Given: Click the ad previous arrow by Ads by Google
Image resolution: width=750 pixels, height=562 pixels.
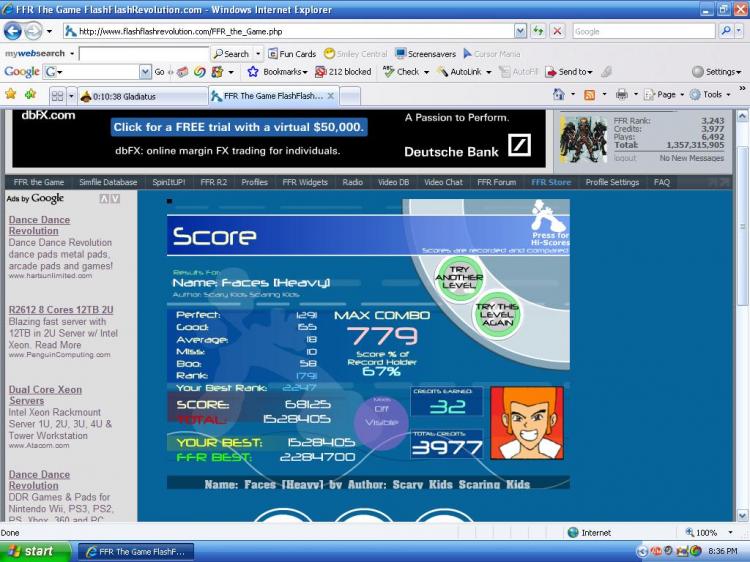Looking at the screenshot, I should coord(104,198).
